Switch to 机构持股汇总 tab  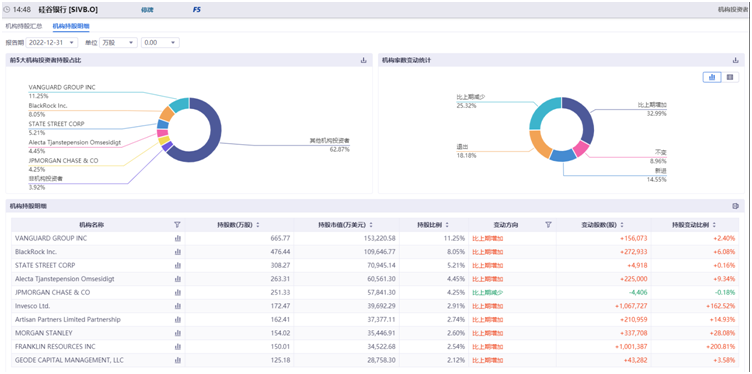tap(24, 25)
